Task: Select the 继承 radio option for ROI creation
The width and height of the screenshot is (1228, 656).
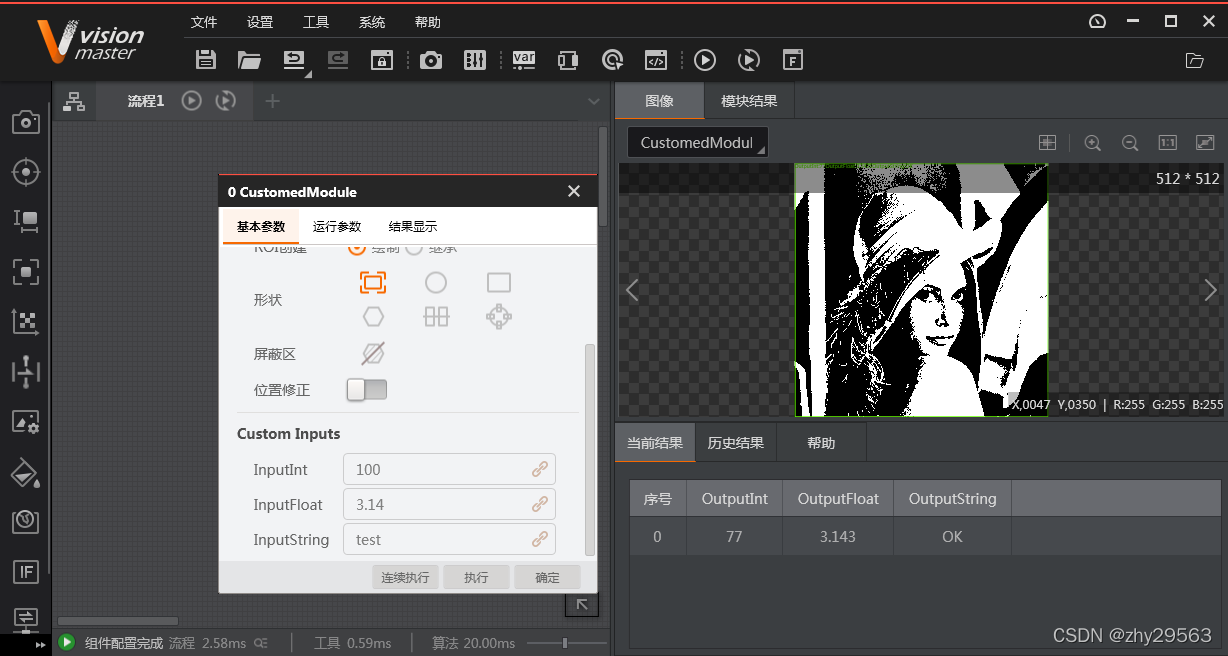Action: [413, 248]
